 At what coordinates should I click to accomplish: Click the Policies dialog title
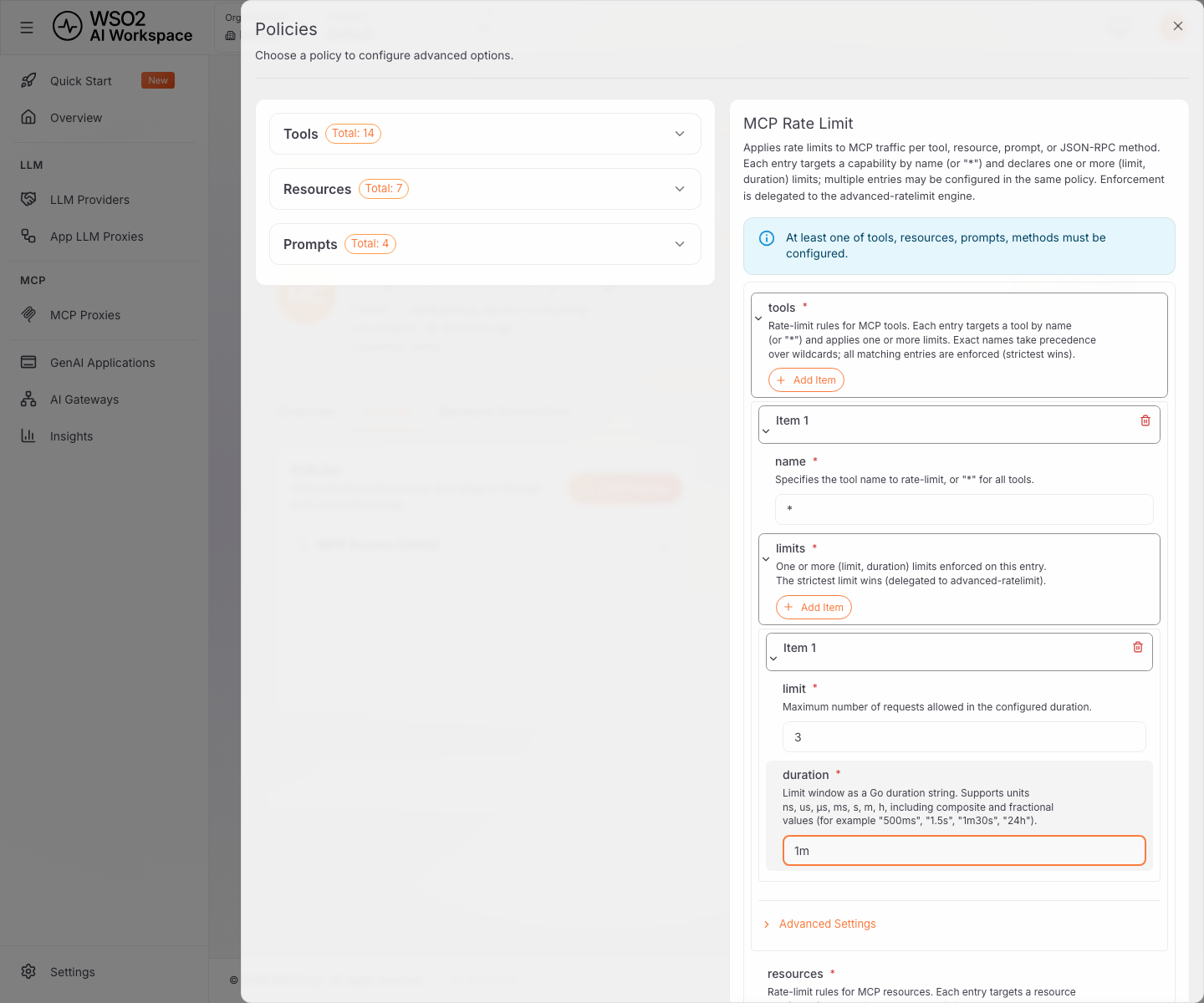pos(286,29)
